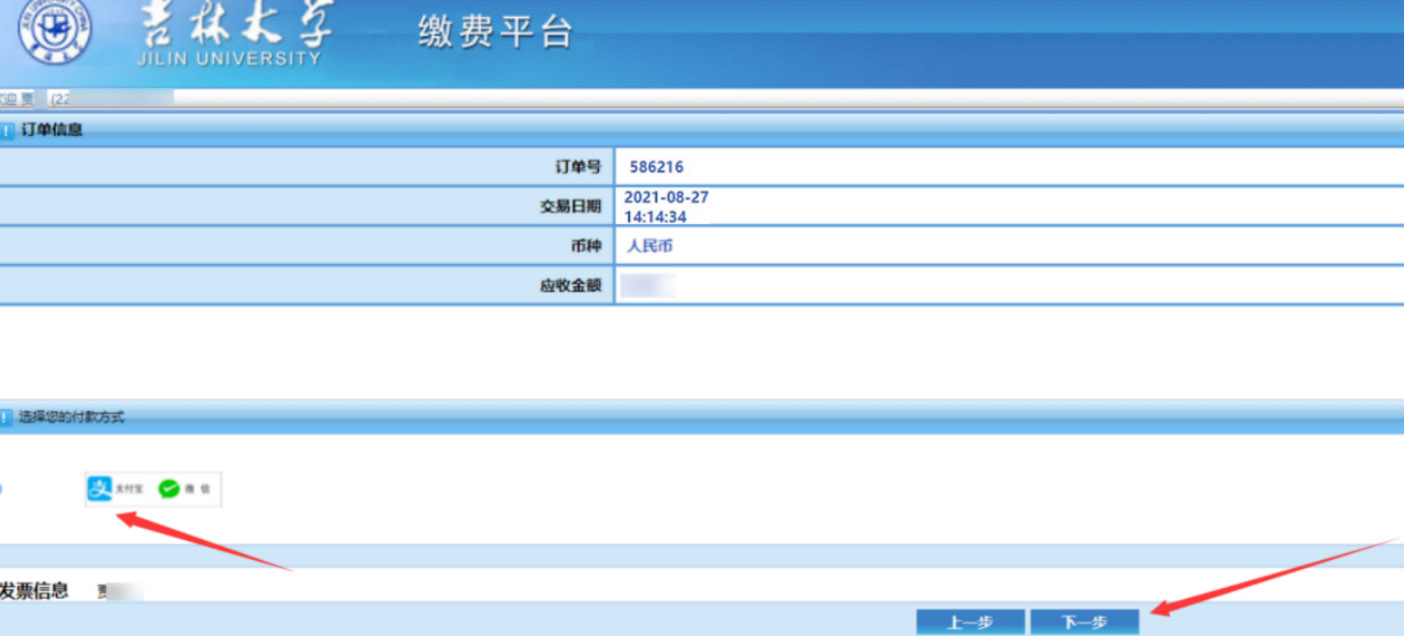The width and height of the screenshot is (1404, 636).
Task: Click the 订单号 field label
Action: [578, 167]
